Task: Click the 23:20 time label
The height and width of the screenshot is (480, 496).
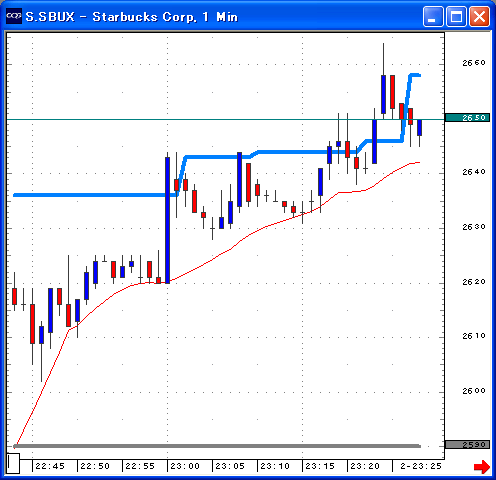Action: click(x=365, y=466)
